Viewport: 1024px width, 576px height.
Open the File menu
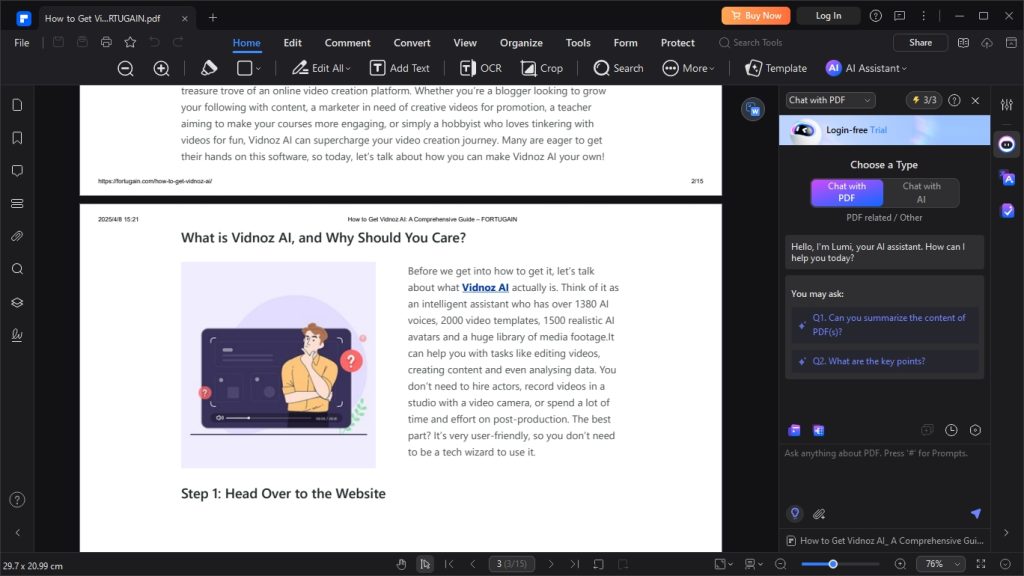[22, 42]
